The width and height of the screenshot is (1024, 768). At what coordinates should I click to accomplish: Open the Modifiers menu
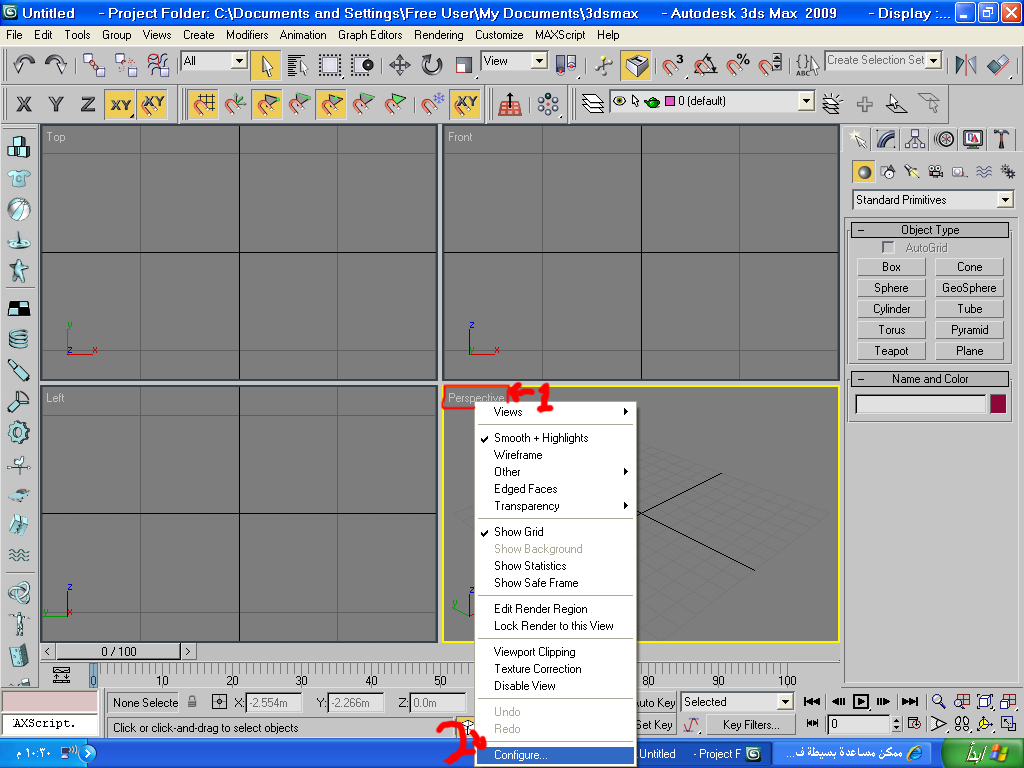coord(247,35)
